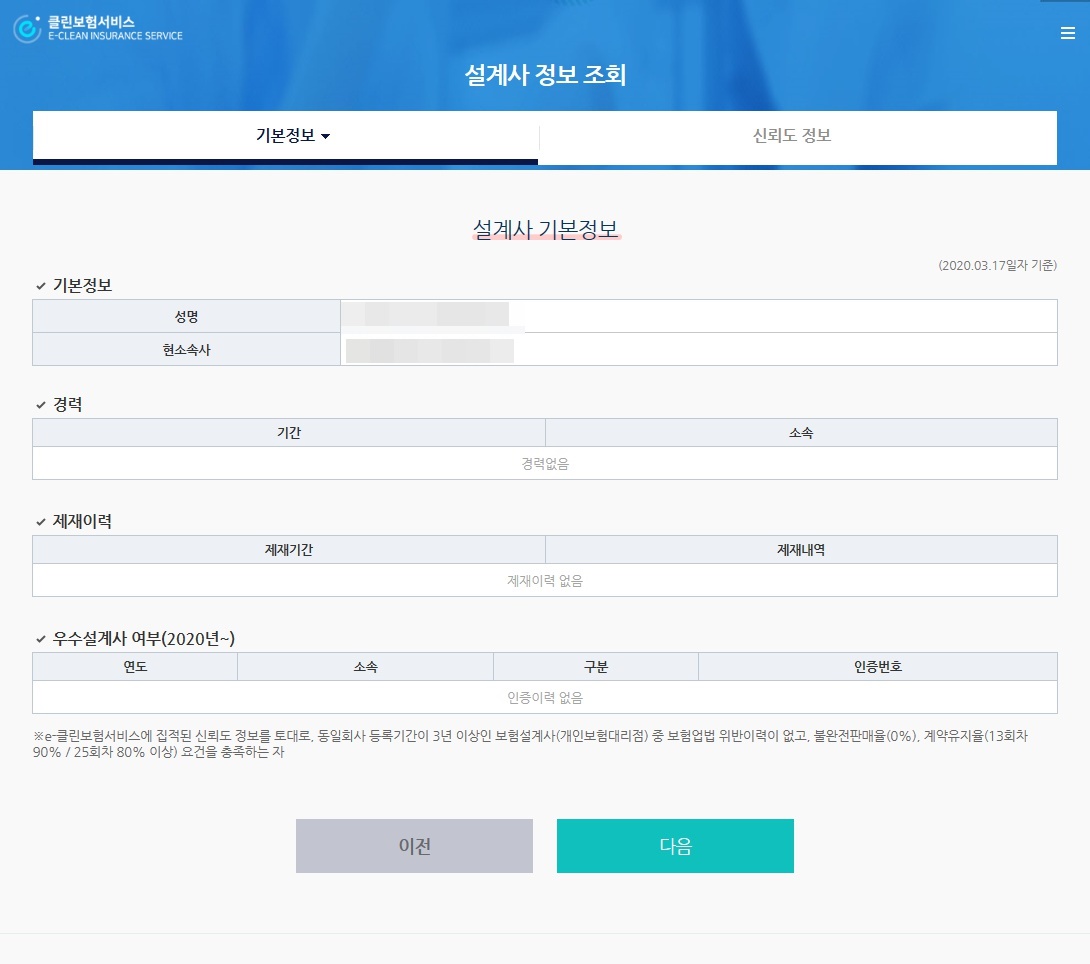Click the checkmark beside 우수설계사 여부 section
Viewport: 1090px width, 964px height.
[40, 639]
